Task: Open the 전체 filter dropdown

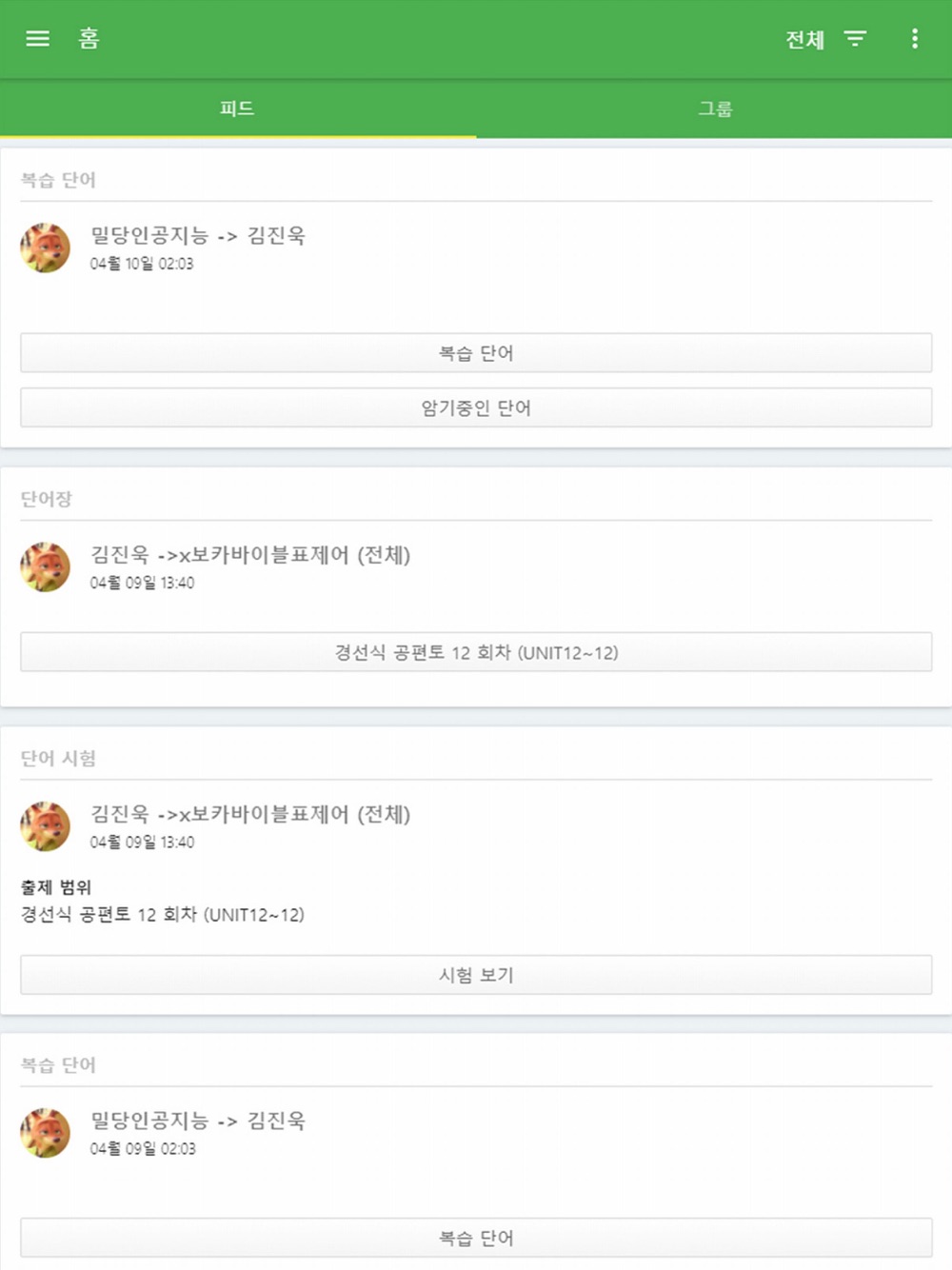Action: [x=804, y=40]
